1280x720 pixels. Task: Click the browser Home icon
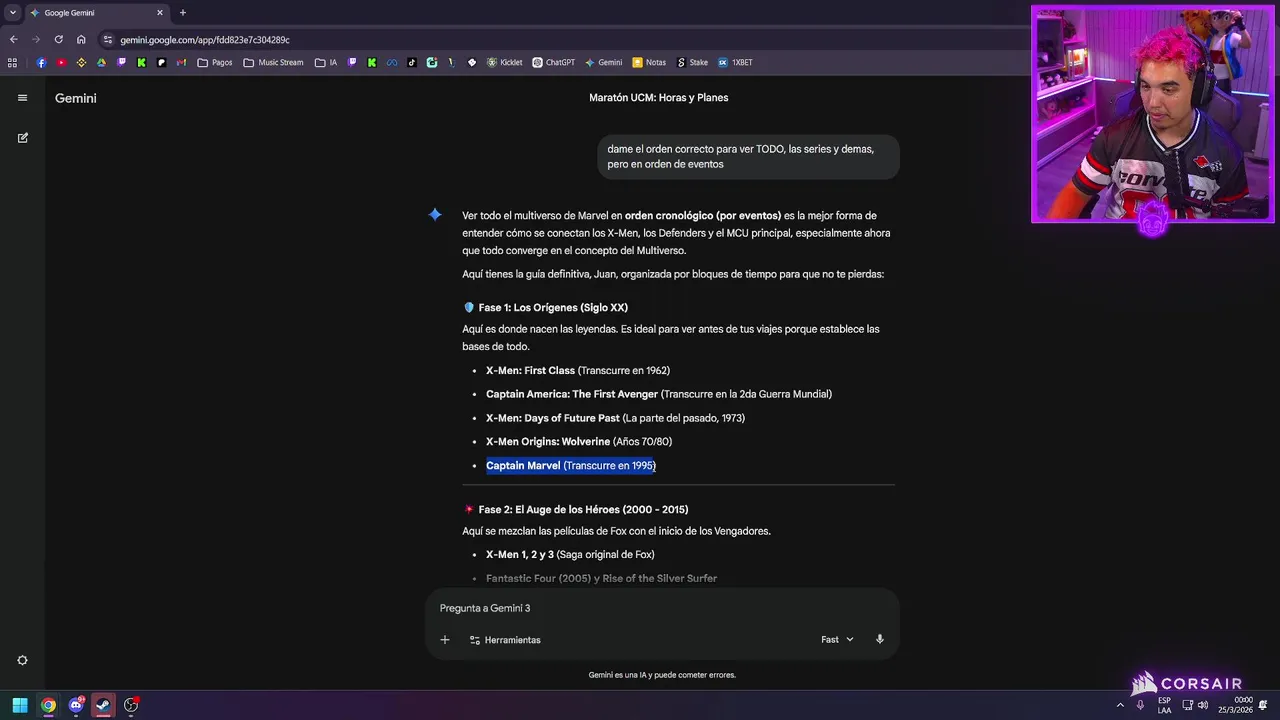click(81, 40)
